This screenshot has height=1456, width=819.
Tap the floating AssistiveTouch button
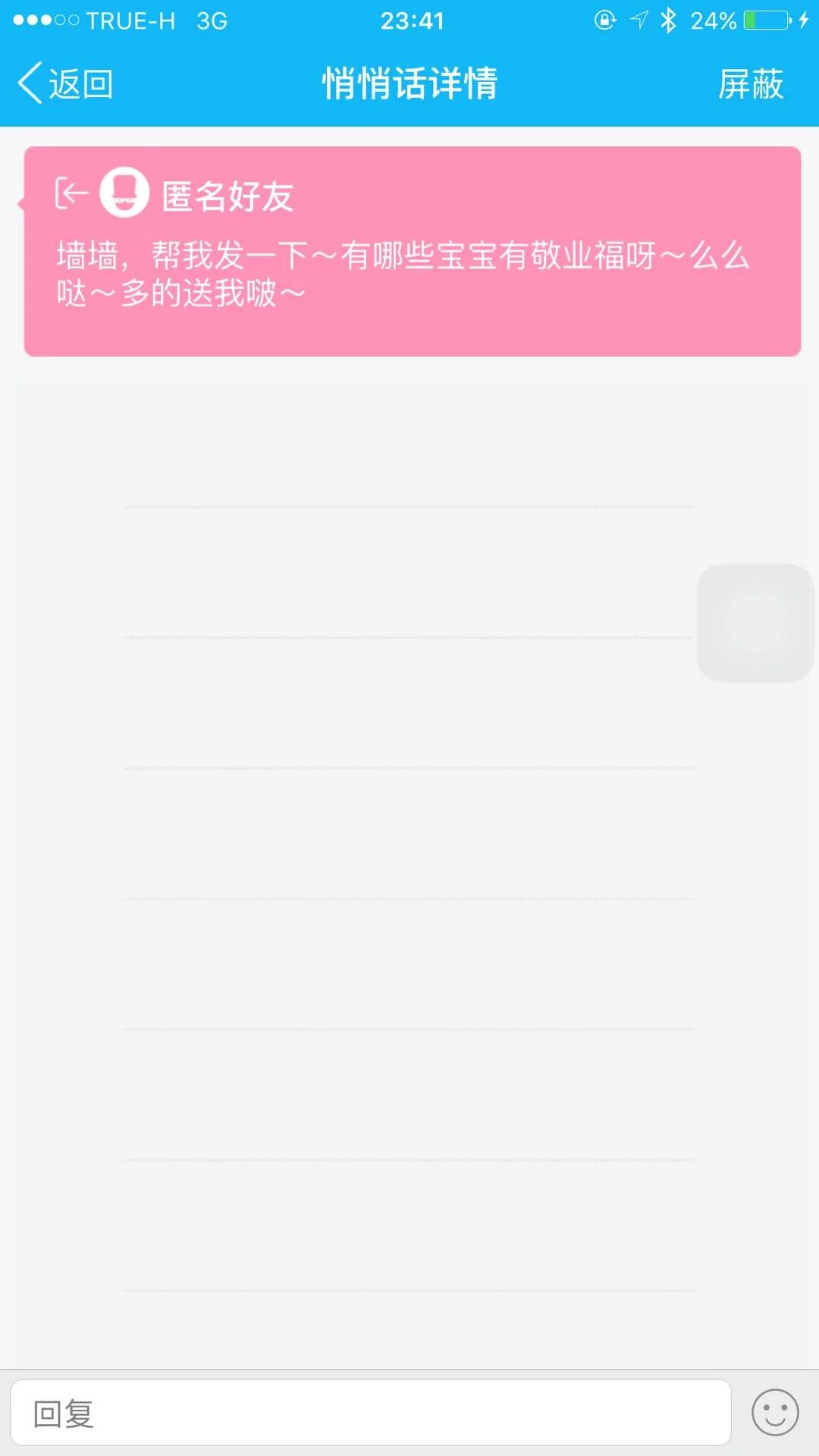(755, 623)
